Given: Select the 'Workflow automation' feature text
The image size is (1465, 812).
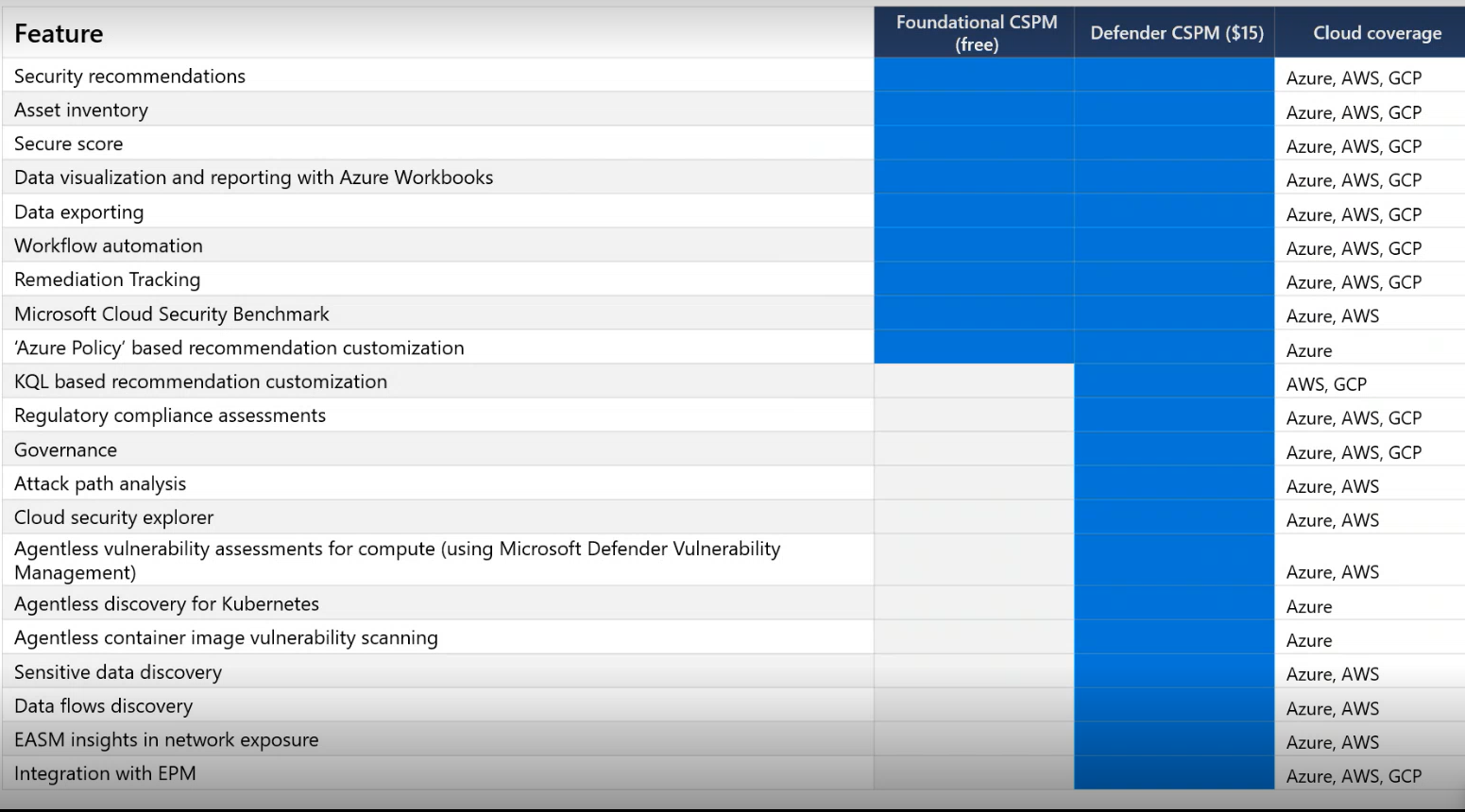Looking at the screenshot, I should (108, 246).
